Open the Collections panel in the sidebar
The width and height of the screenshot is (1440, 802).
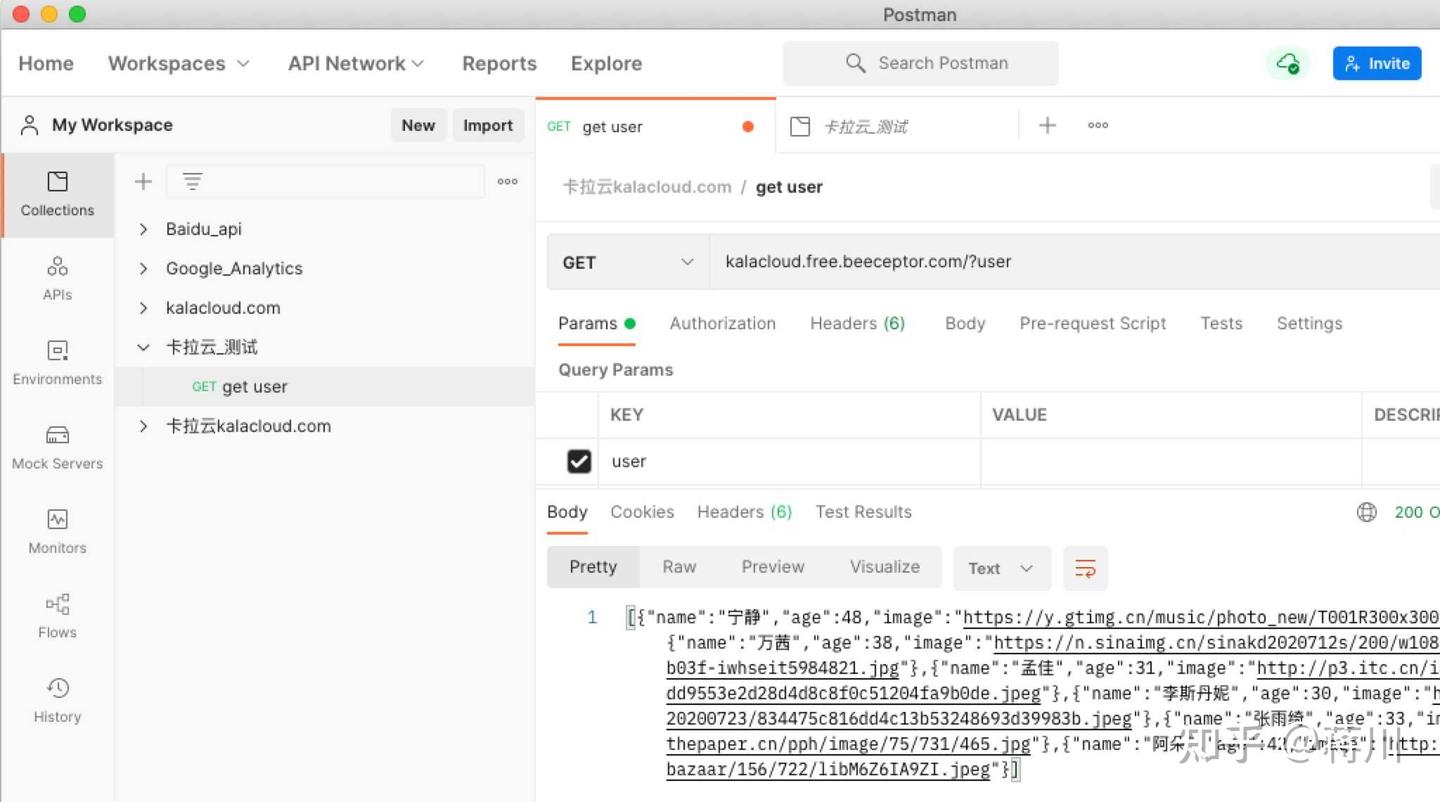point(56,195)
